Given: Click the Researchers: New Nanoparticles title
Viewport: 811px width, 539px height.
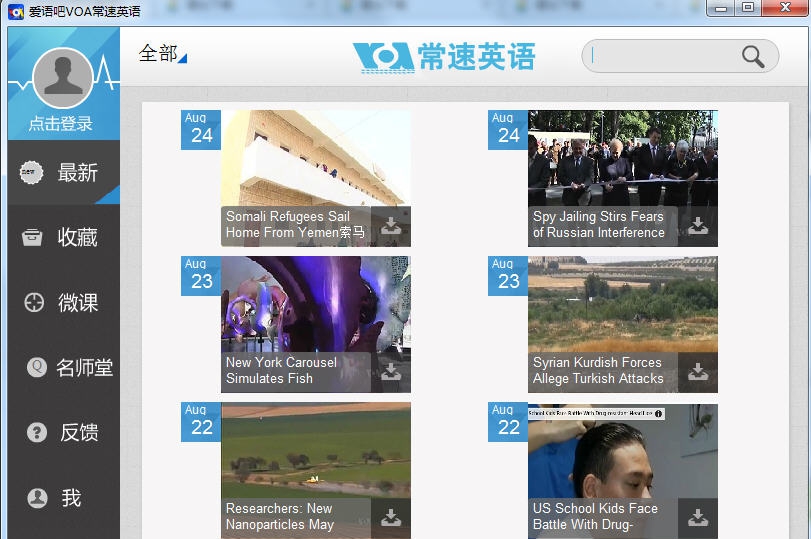Looking at the screenshot, I should coord(280,516).
